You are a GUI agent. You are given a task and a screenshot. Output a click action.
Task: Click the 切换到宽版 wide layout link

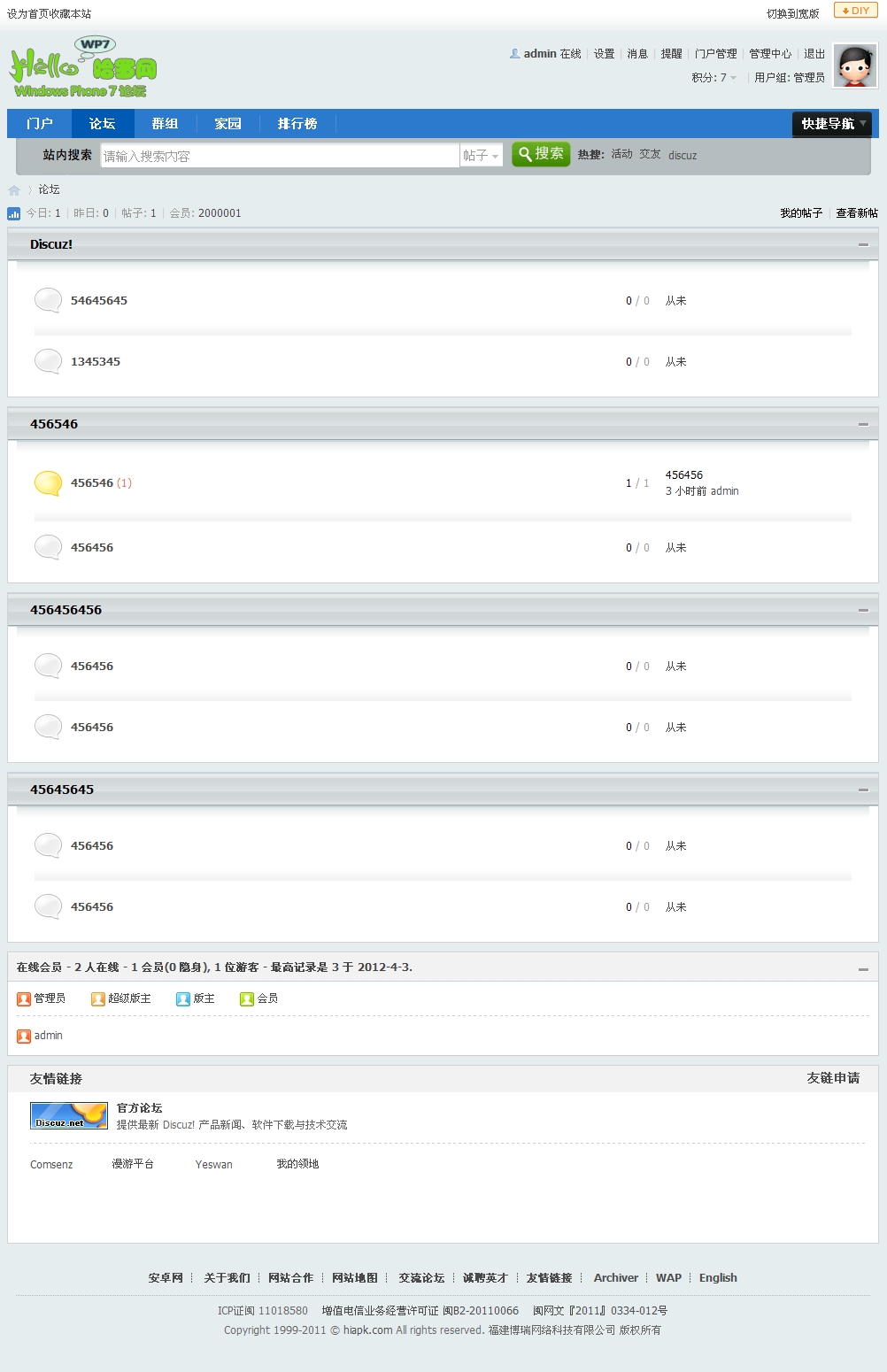coord(793,14)
